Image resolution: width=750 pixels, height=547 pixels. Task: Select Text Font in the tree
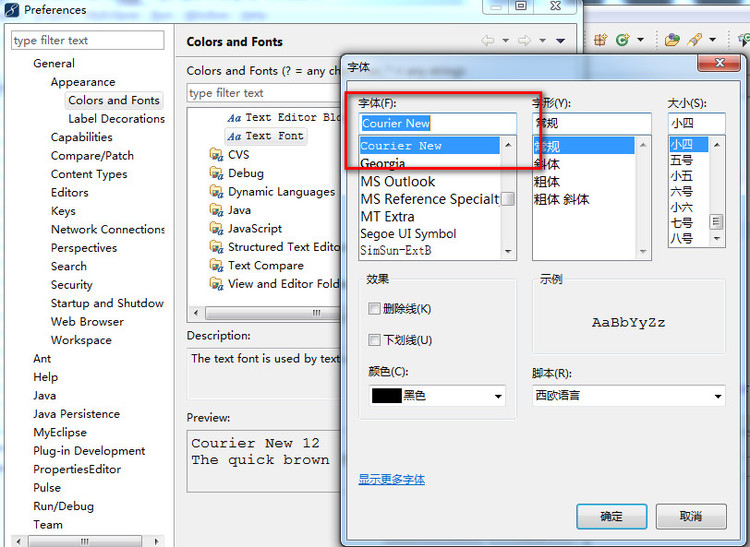274,136
